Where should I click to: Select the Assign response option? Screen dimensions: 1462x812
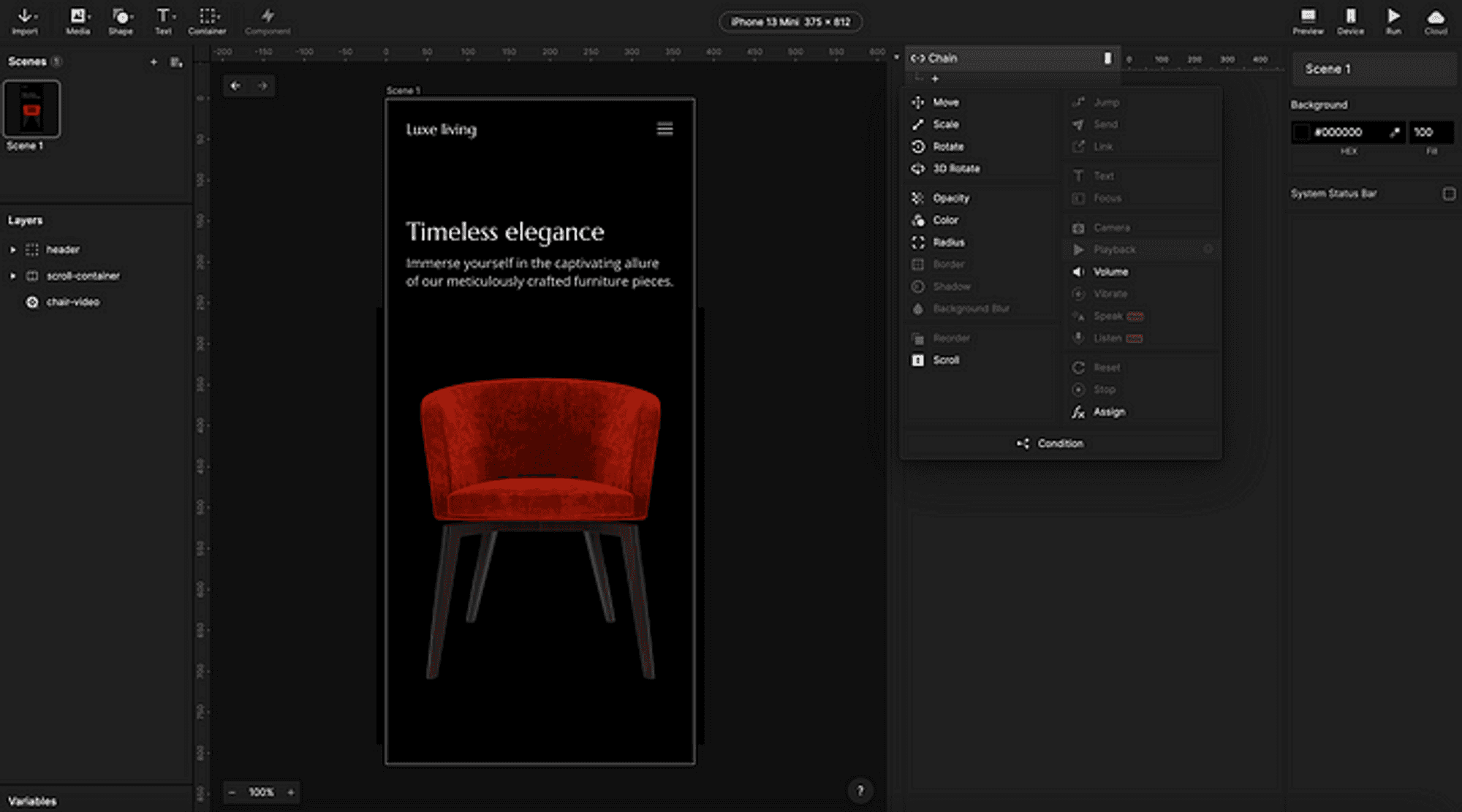(x=1108, y=412)
